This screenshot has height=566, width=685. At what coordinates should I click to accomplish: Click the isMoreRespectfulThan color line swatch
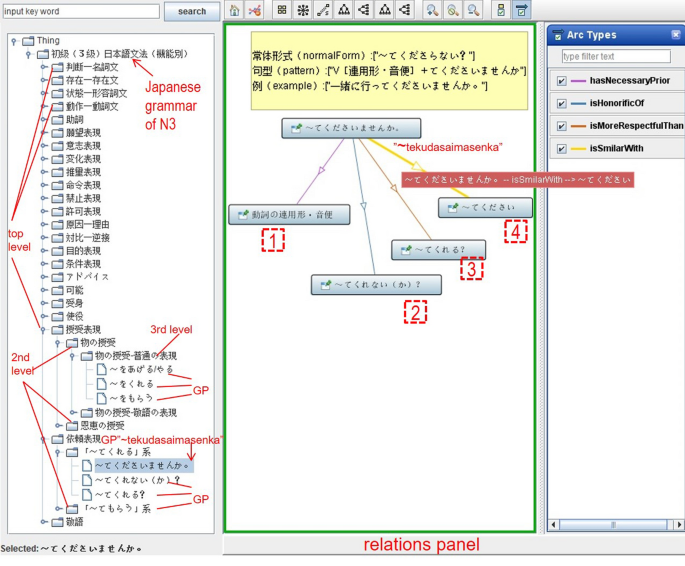click(x=578, y=126)
